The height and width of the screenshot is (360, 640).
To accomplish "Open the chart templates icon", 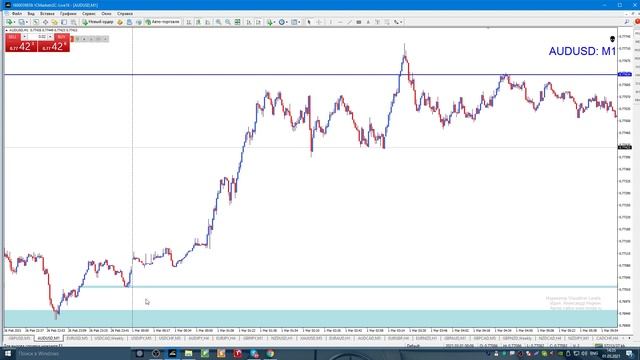I will [294, 22].
